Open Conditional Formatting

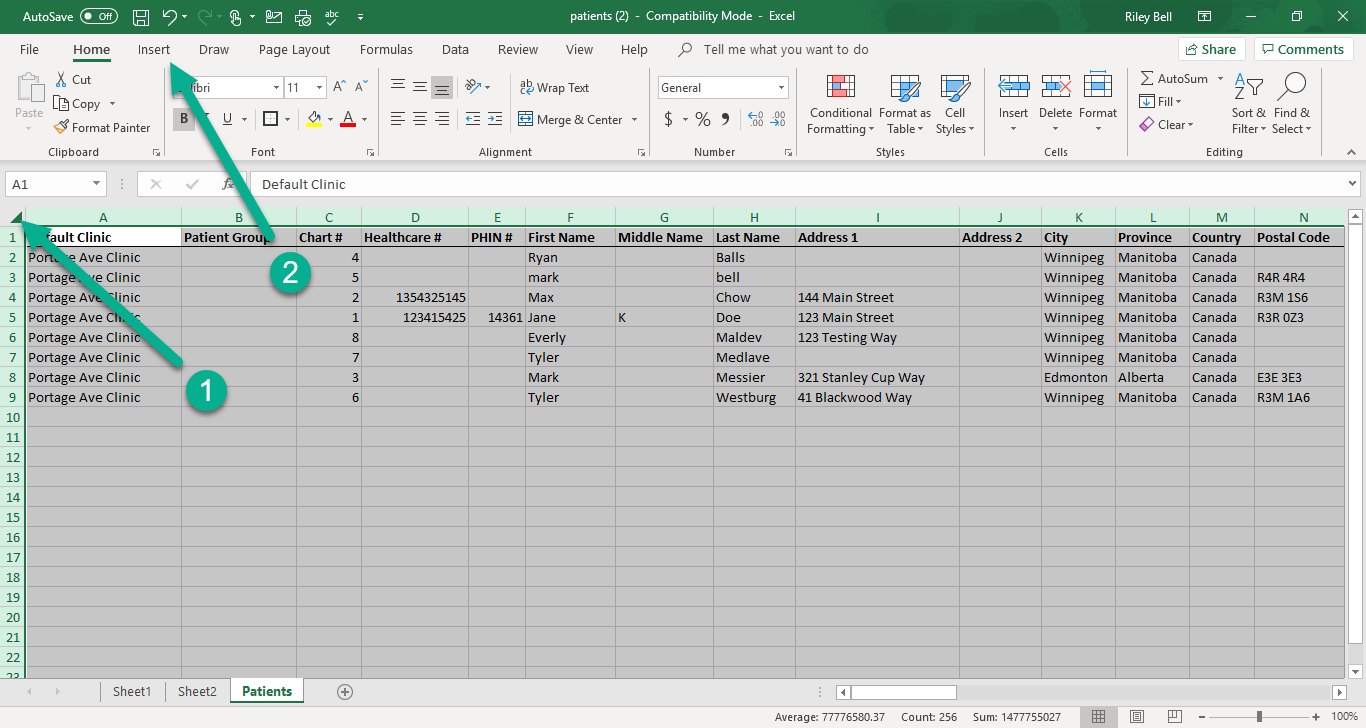pos(840,105)
